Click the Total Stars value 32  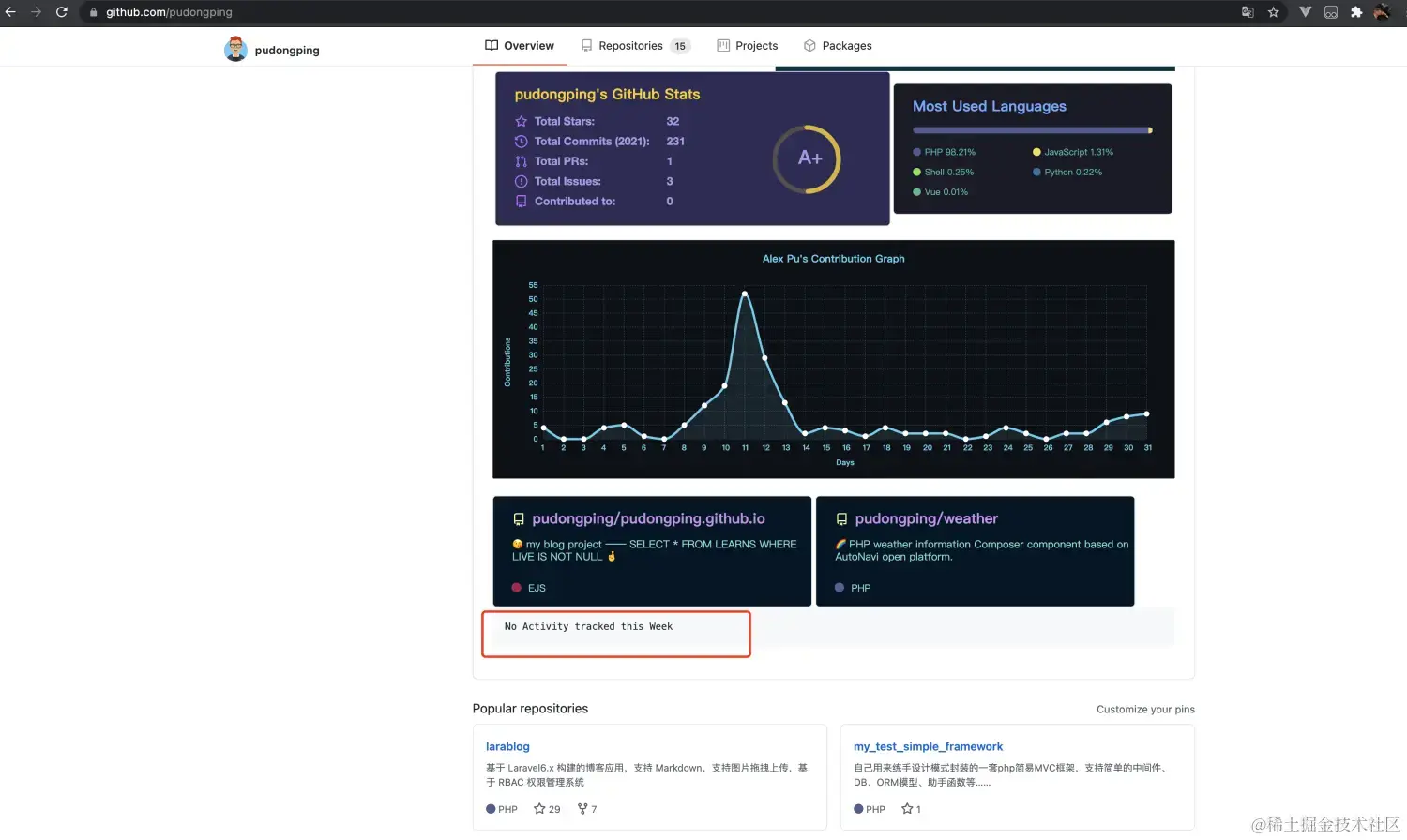click(x=673, y=121)
